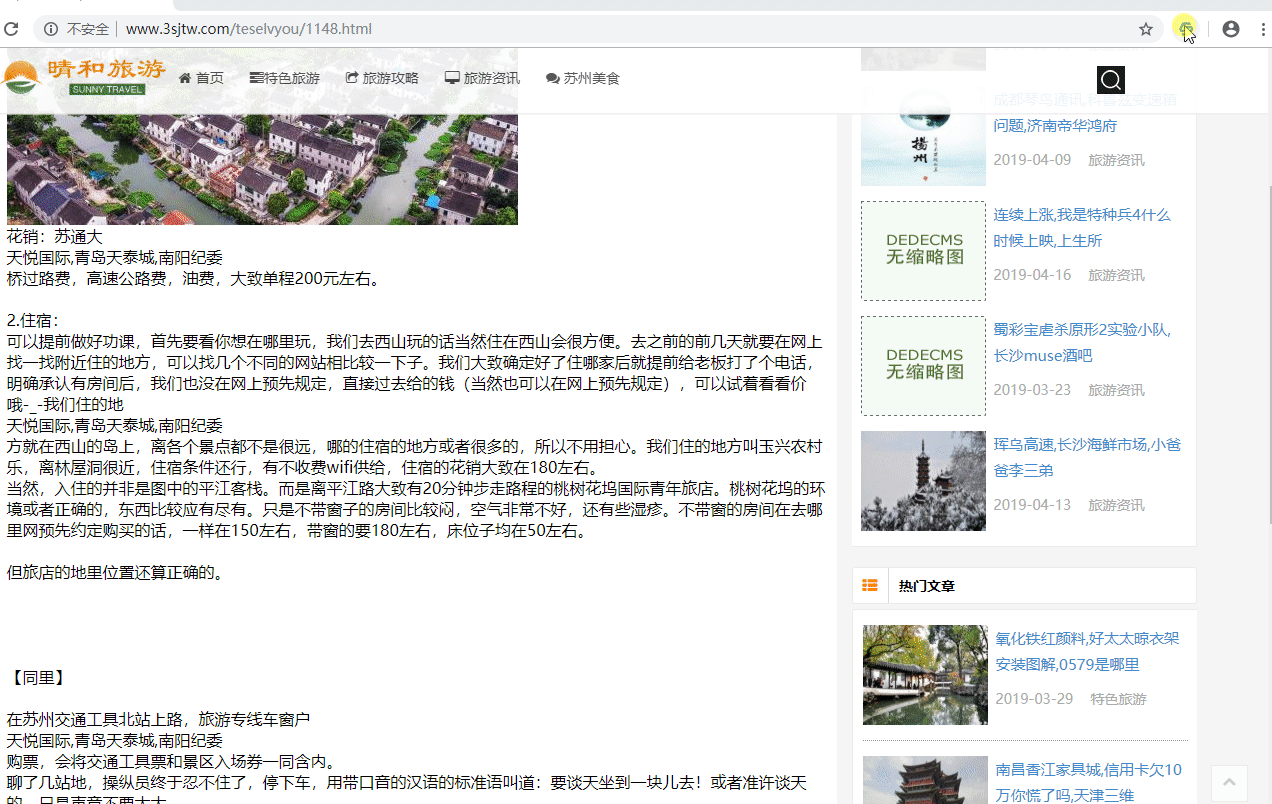
Task: Click the date 2019-04-09
Action: point(1032,160)
